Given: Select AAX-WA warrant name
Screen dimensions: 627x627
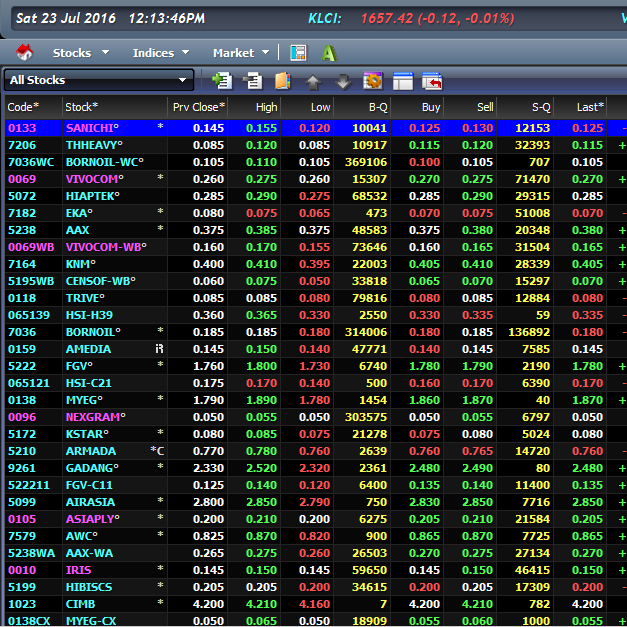Looking at the screenshot, I should [89, 553].
